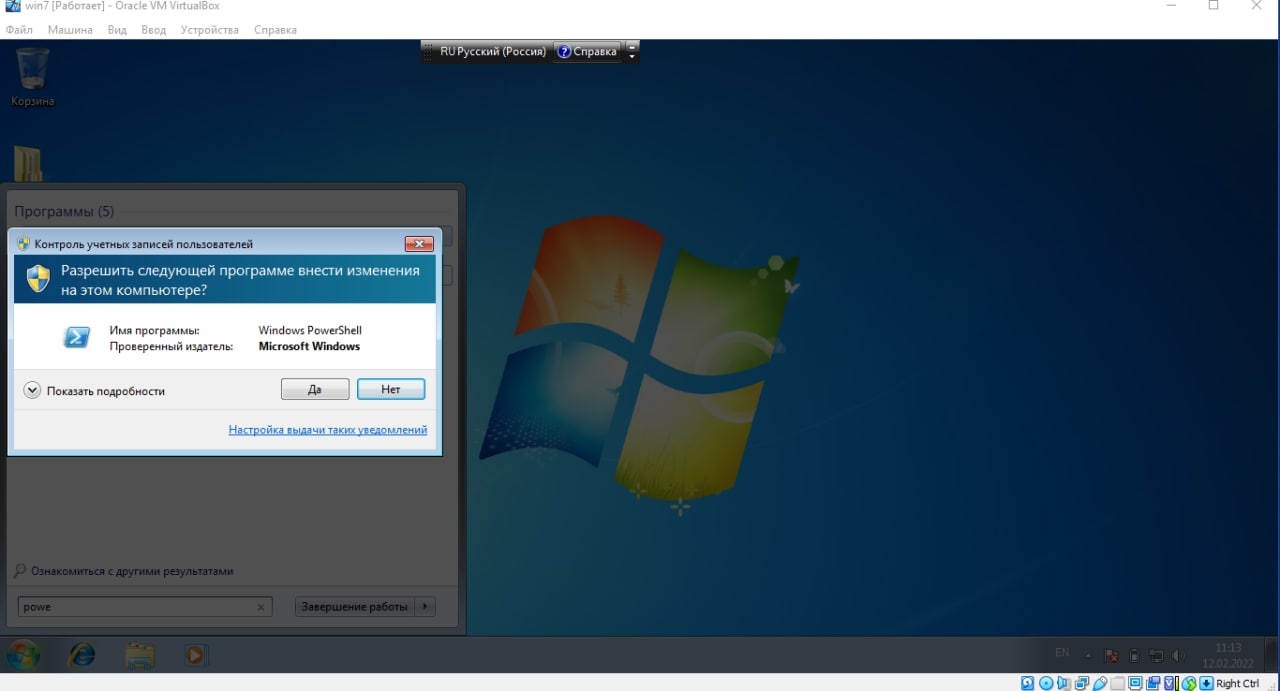Viewport: 1280px width, 691px height.
Task: Click the RU Русский (Россия) language bar indicator
Action: 493,51
